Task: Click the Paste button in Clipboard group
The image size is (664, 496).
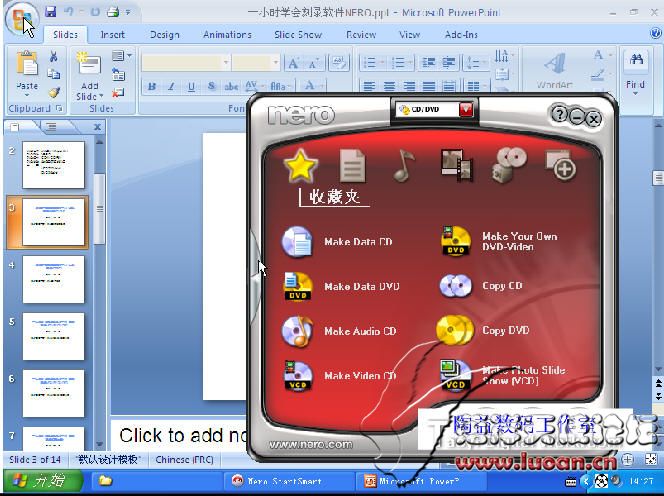Action: (27, 72)
